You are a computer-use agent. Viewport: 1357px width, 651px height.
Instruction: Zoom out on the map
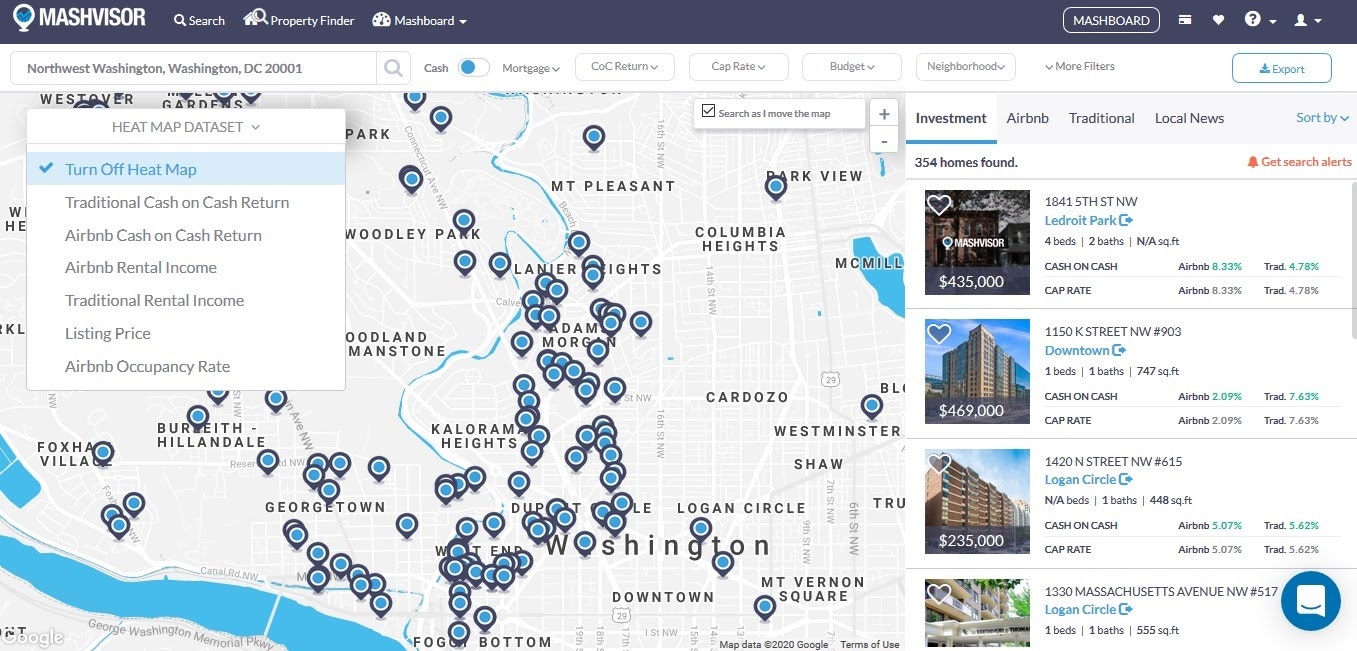883,141
